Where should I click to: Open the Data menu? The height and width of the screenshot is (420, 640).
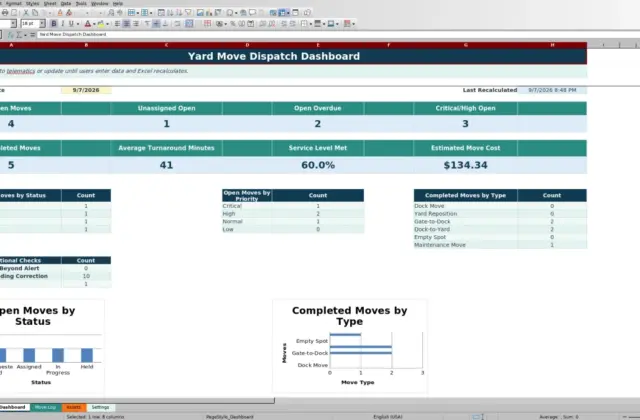pos(66,3)
